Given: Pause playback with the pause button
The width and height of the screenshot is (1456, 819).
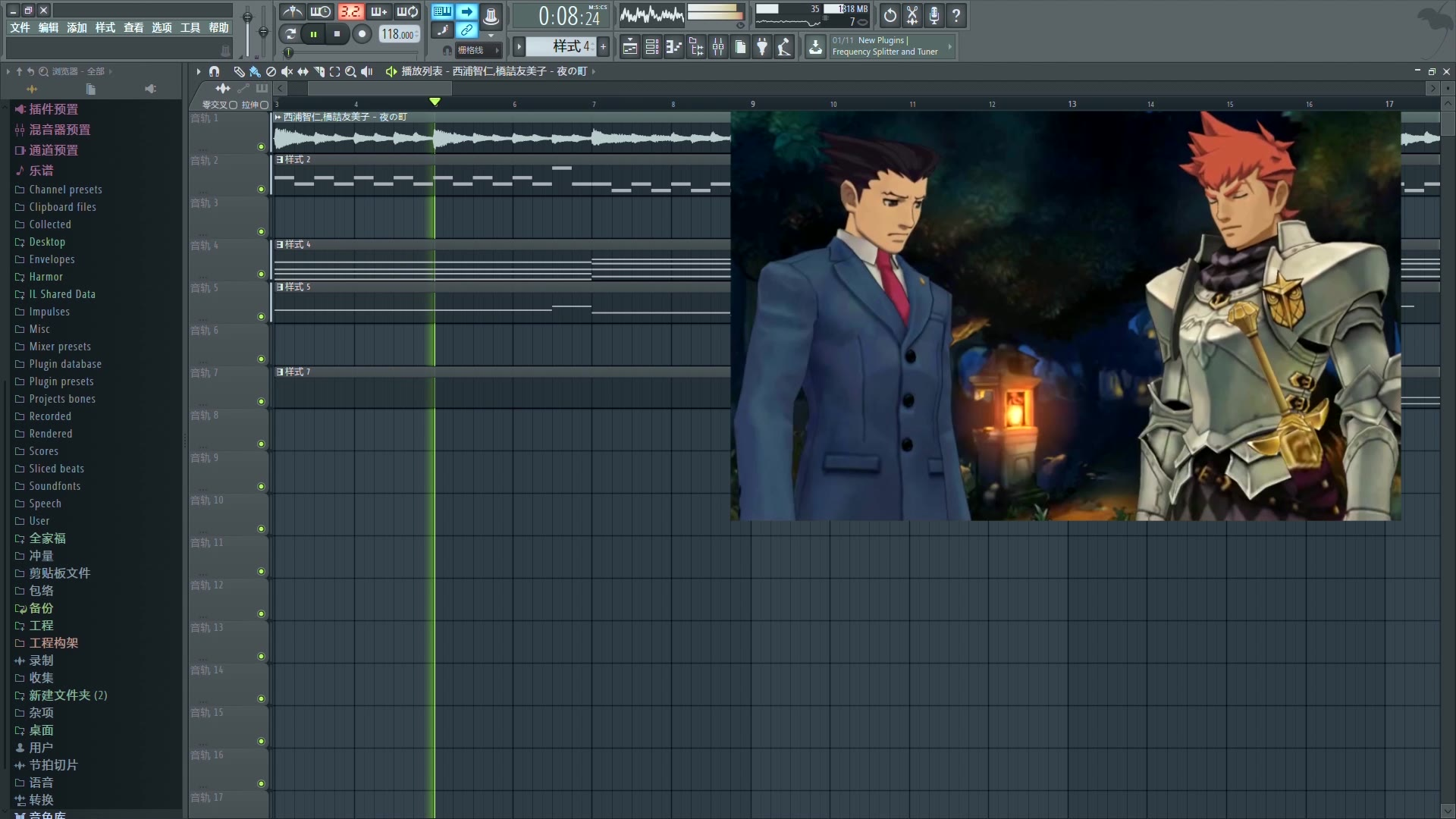Looking at the screenshot, I should 313,34.
